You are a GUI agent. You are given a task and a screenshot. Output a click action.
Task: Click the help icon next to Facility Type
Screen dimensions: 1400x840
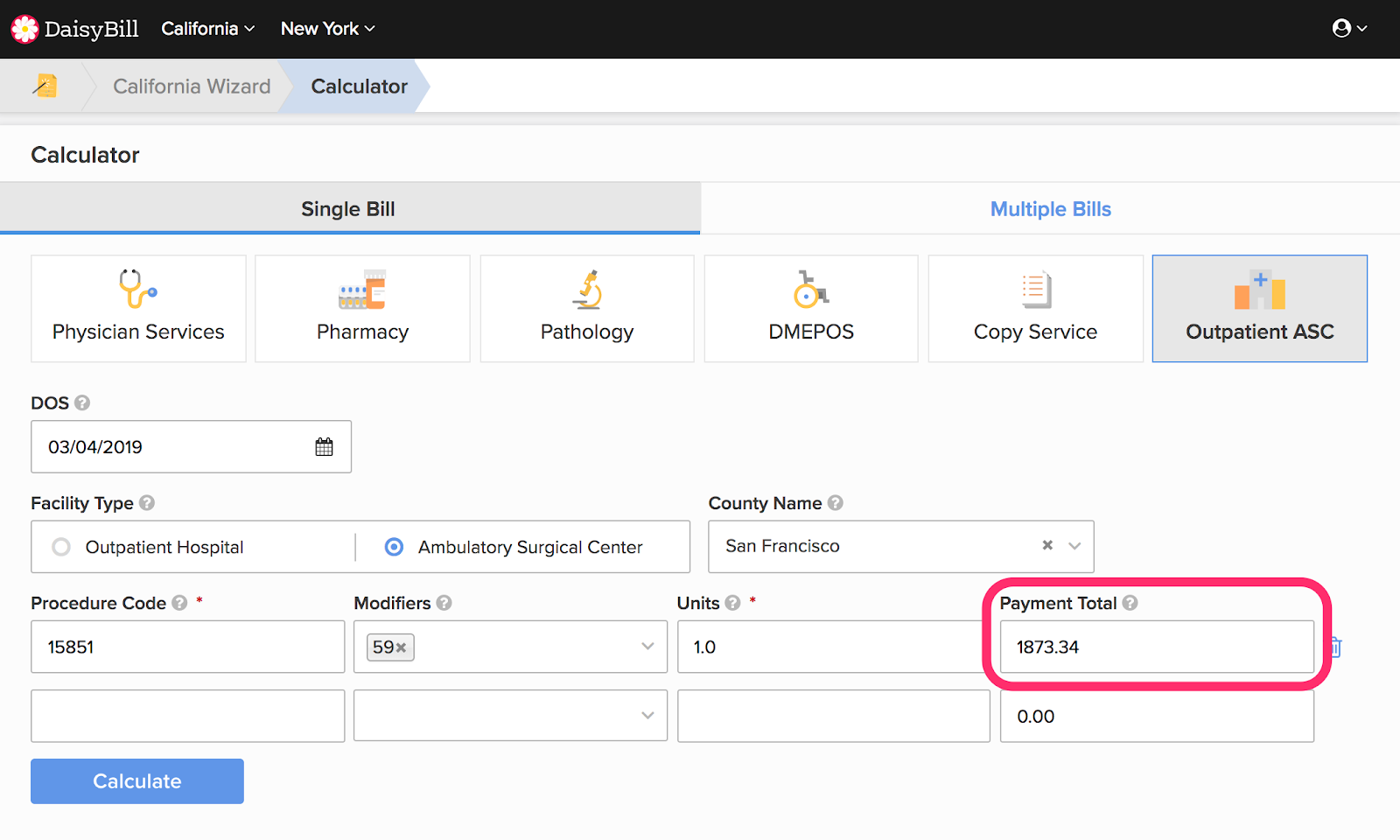[147, 503]
